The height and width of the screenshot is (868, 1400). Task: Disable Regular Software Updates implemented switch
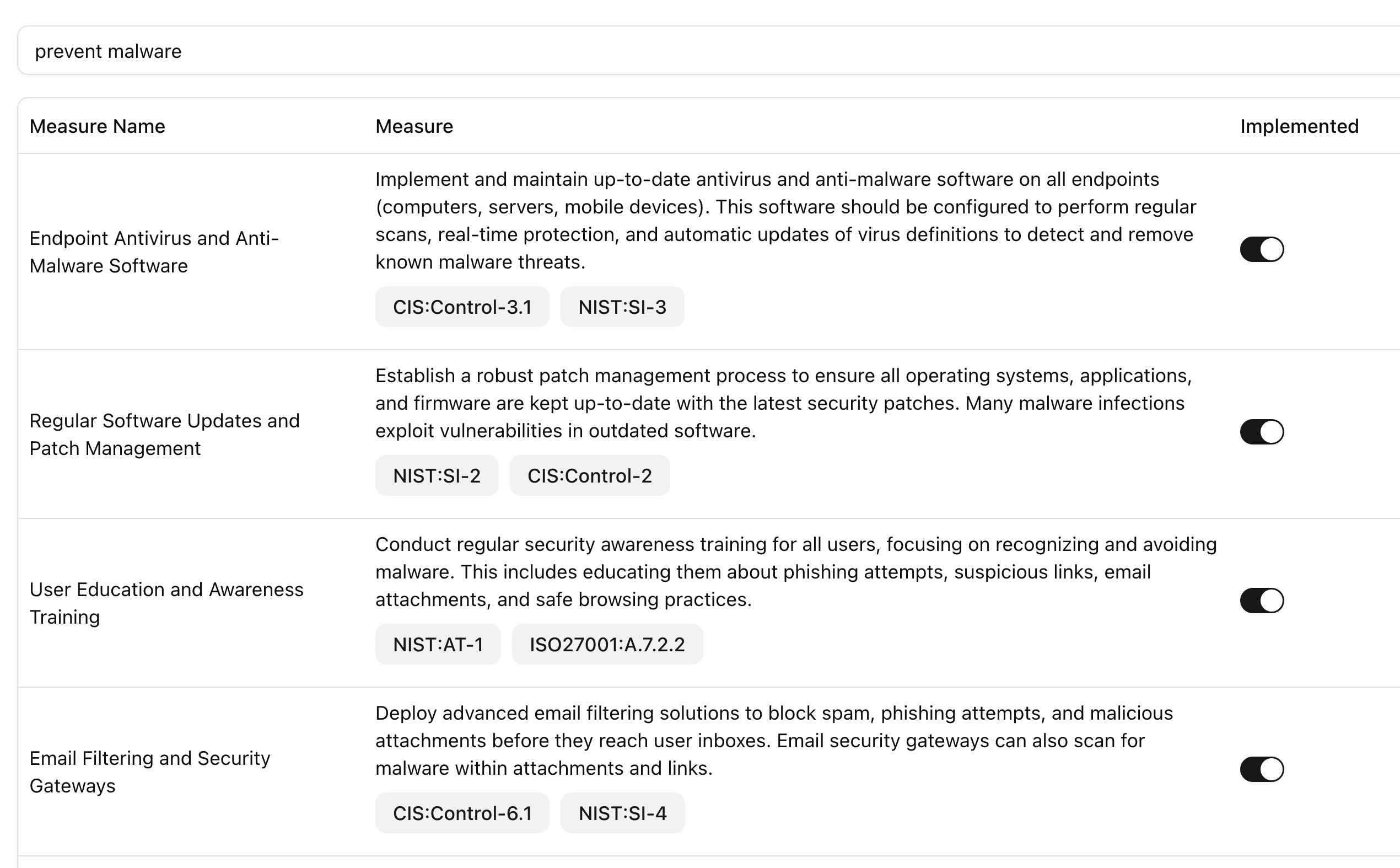click(1262, 432)
